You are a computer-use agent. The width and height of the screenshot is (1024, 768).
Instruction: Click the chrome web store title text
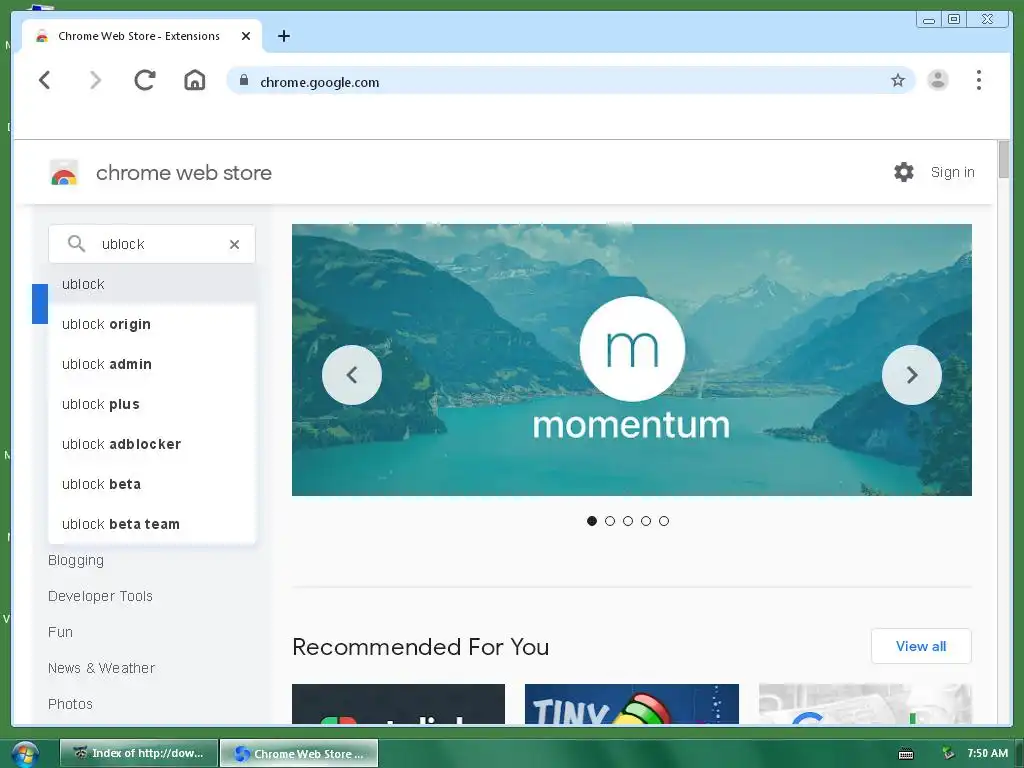point(184,173)
